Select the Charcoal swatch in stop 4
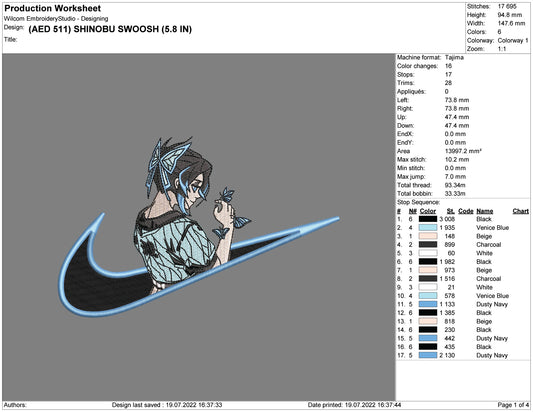This screenshot has height=412, width=533. click(428, 244)
